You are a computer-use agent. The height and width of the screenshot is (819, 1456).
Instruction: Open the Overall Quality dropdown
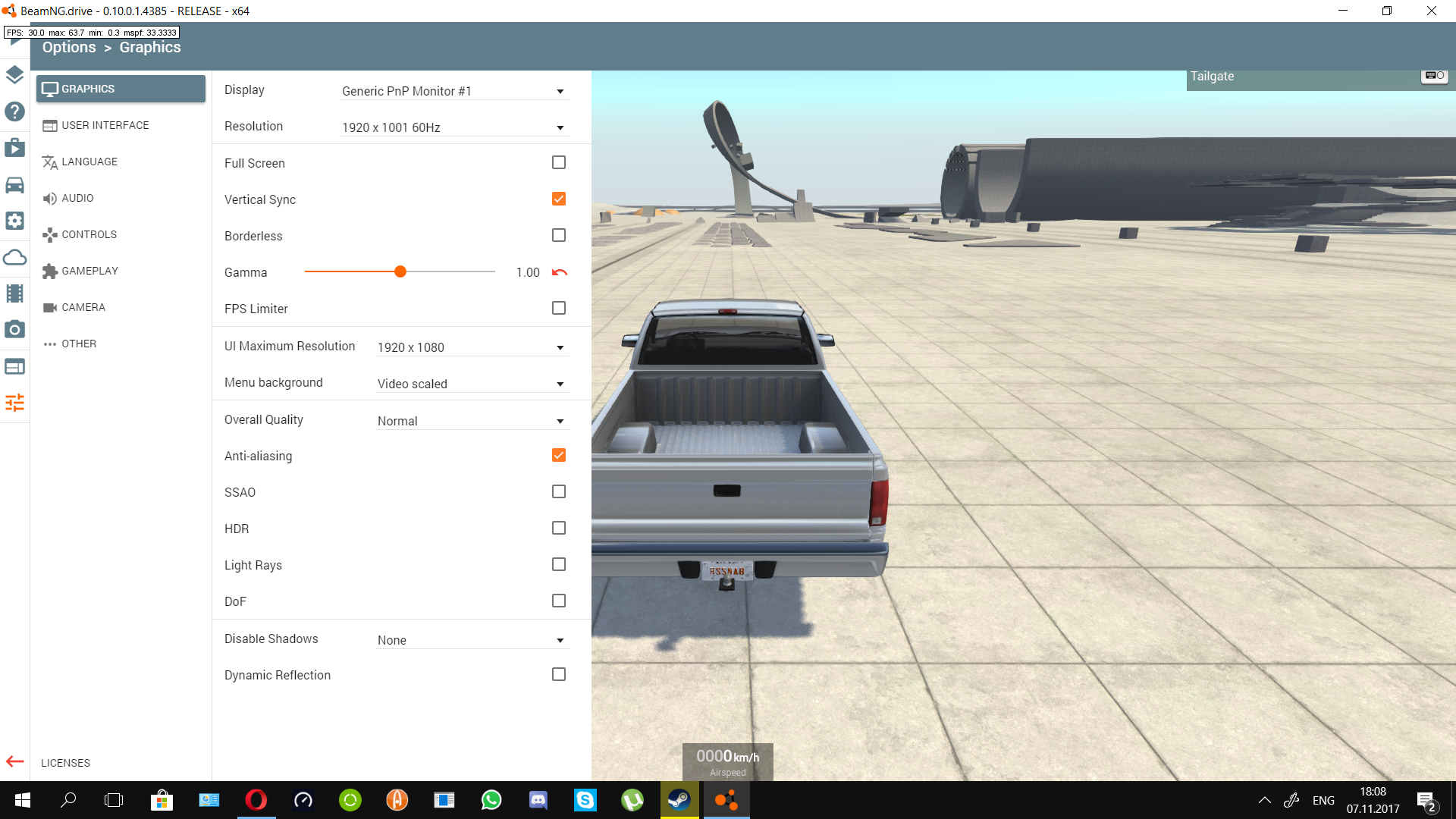tap(471, 421)
